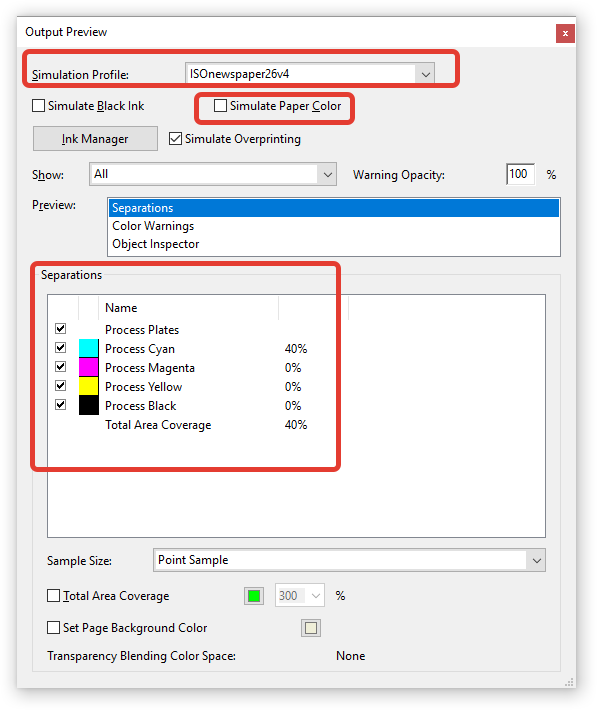Click the Process Plates row label
This screenshot has width=597, height=710.
click(x=142, y=330)
